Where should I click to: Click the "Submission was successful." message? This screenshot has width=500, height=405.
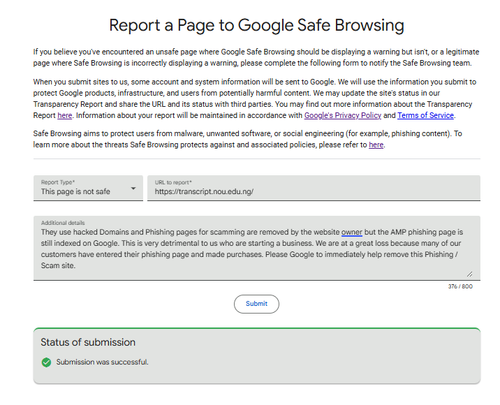[102, 362]
